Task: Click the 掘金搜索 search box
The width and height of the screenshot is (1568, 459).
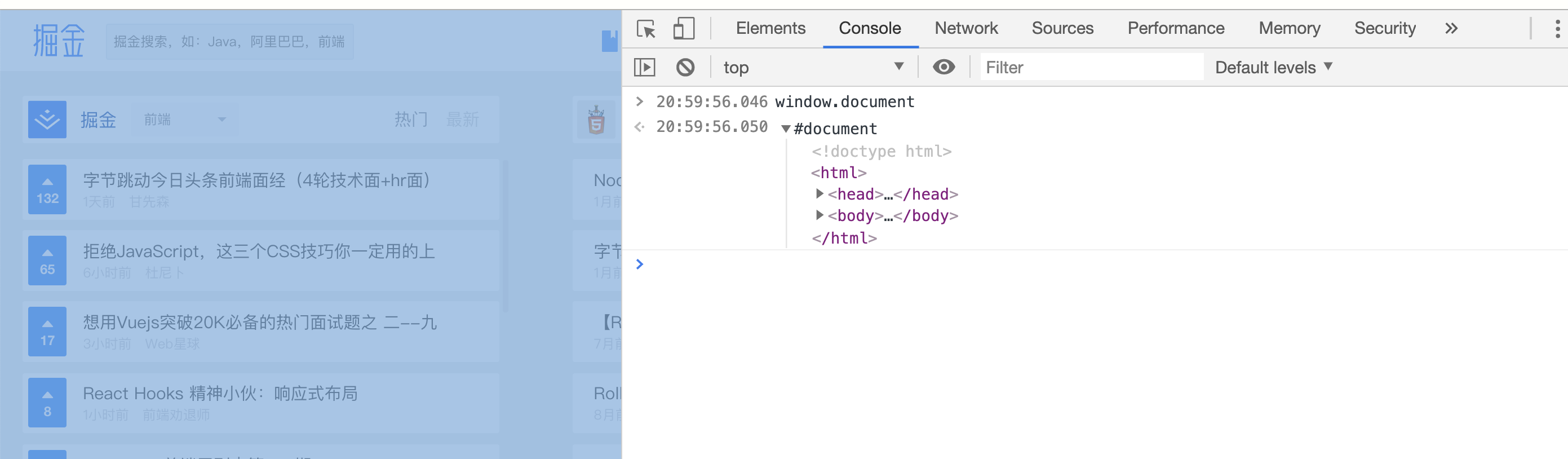Action: pyautogui.click(x=229, y=41)
